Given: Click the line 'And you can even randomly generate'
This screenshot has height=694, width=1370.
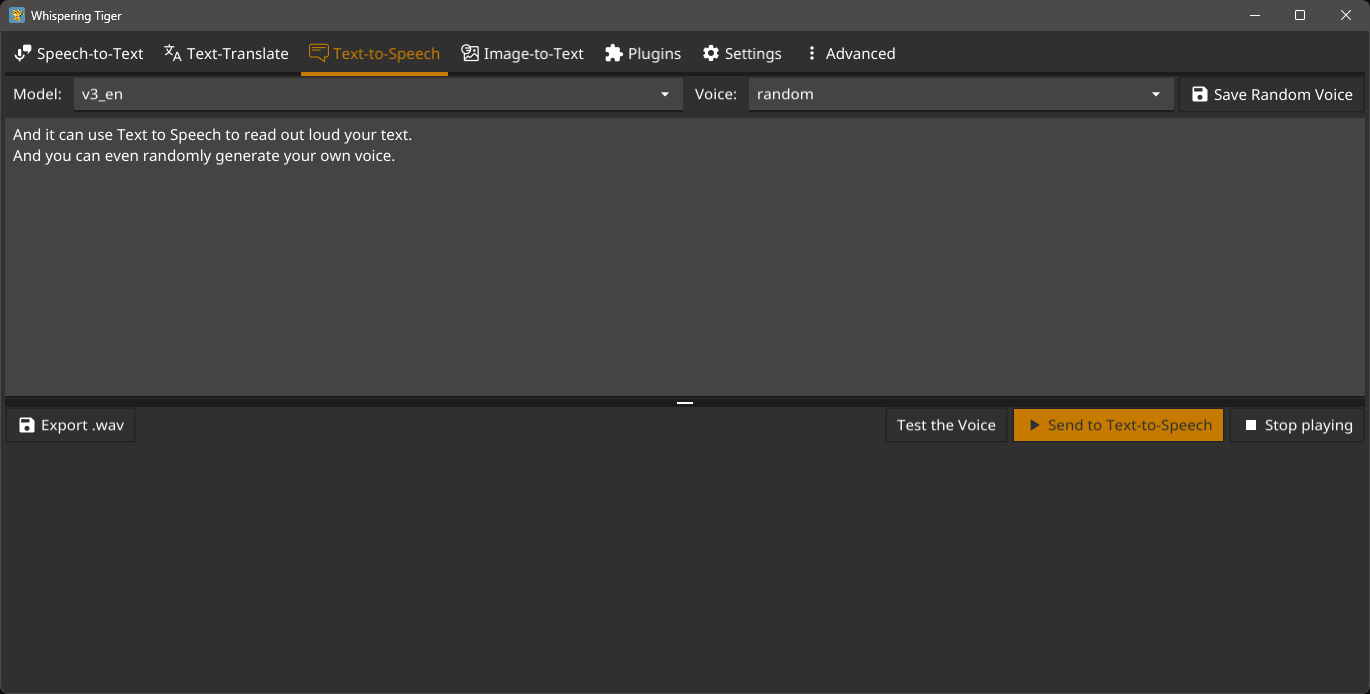Looking at the screenshot, I should pos(204,156).
